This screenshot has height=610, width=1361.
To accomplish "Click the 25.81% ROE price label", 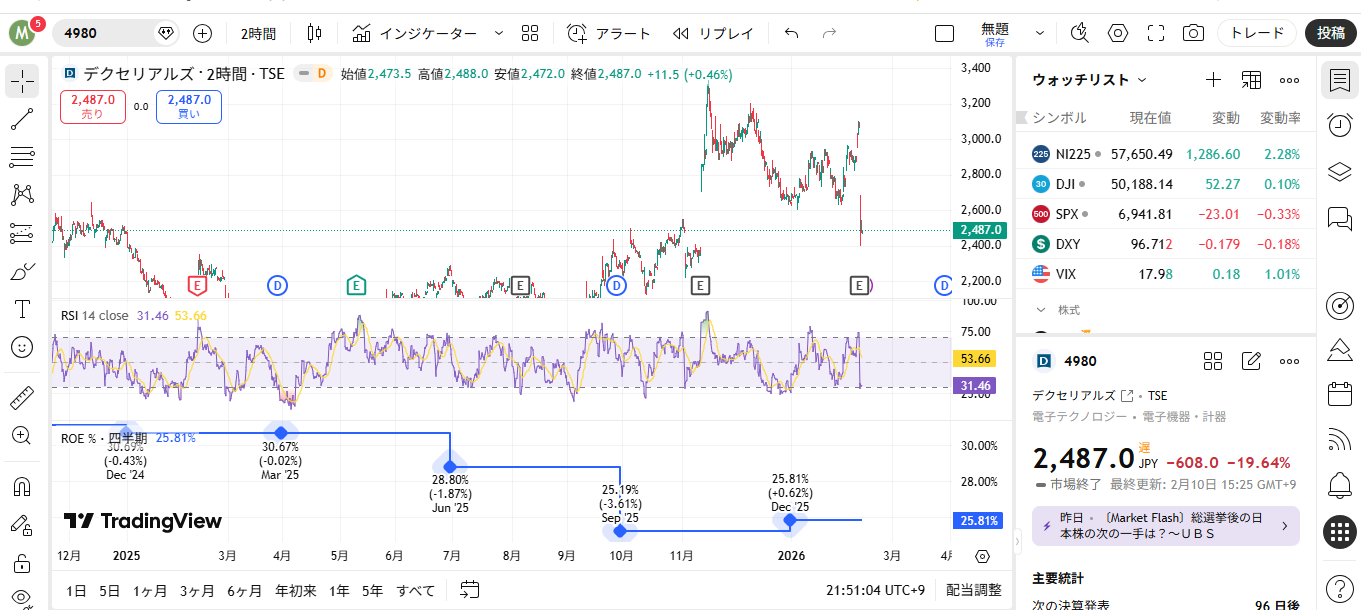I will (979, 520).
